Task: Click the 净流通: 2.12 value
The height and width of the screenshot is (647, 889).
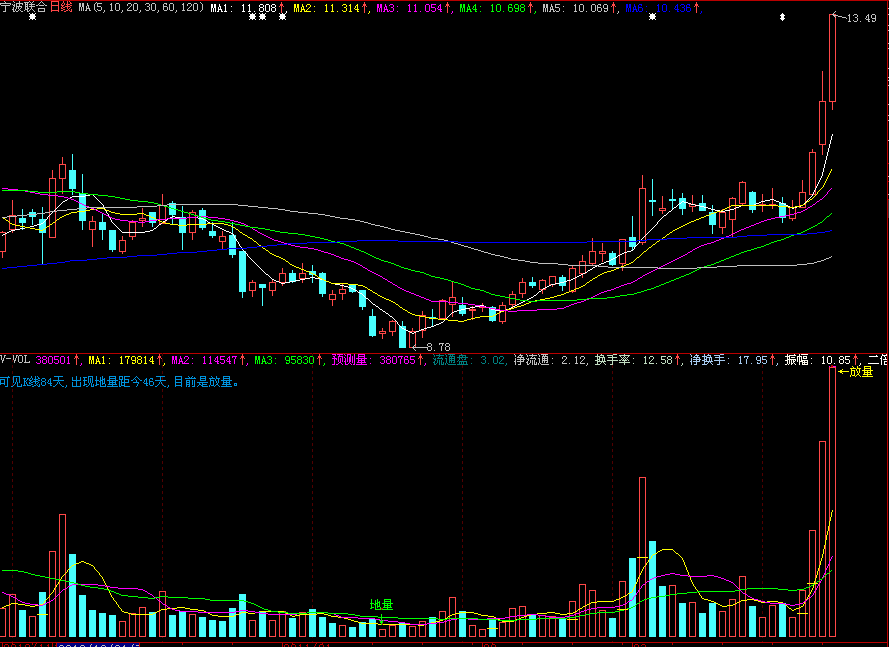Action: pyautogui.click(x=550, y=360)
